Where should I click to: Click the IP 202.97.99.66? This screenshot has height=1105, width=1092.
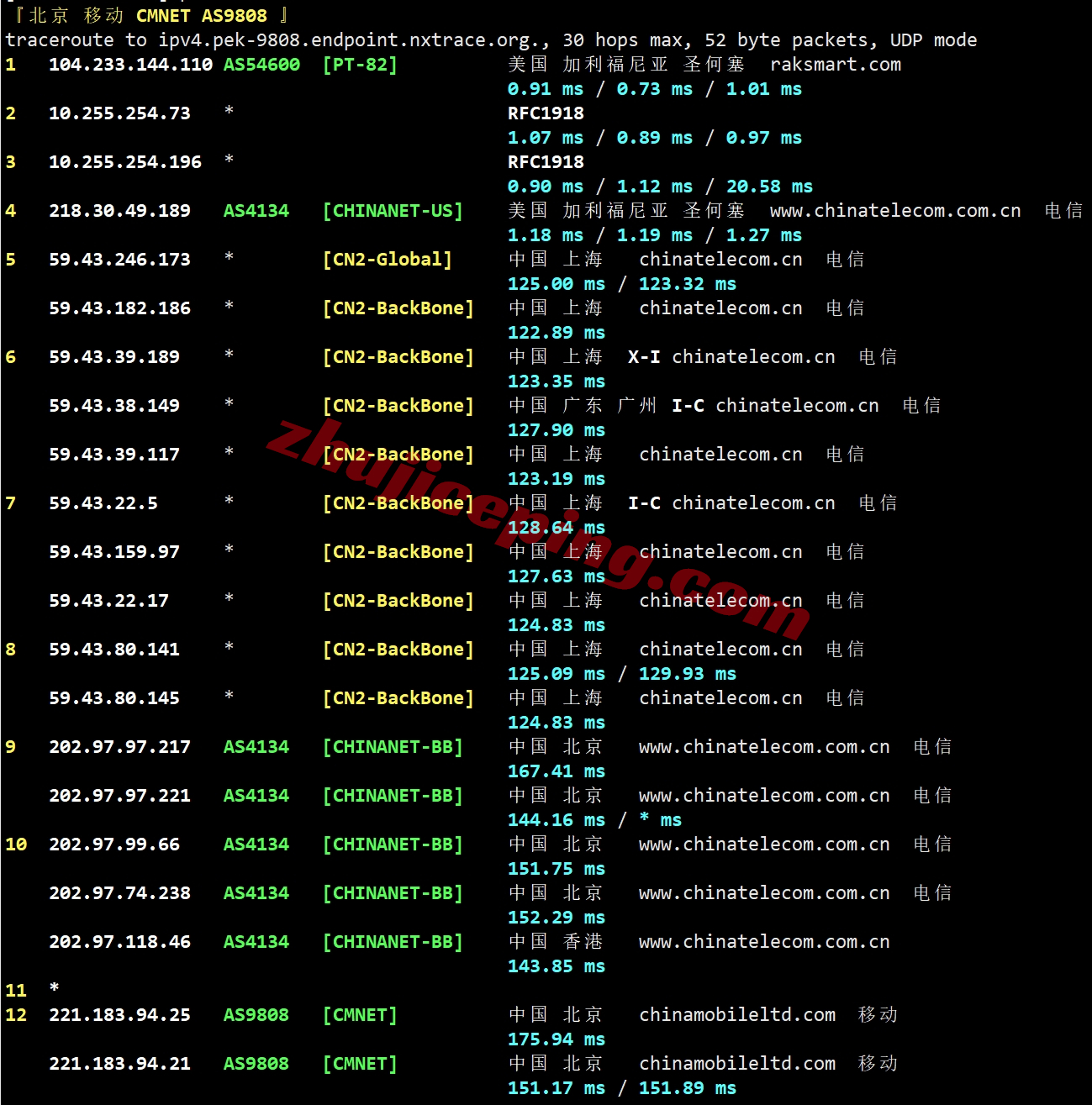tap(114, 845)
